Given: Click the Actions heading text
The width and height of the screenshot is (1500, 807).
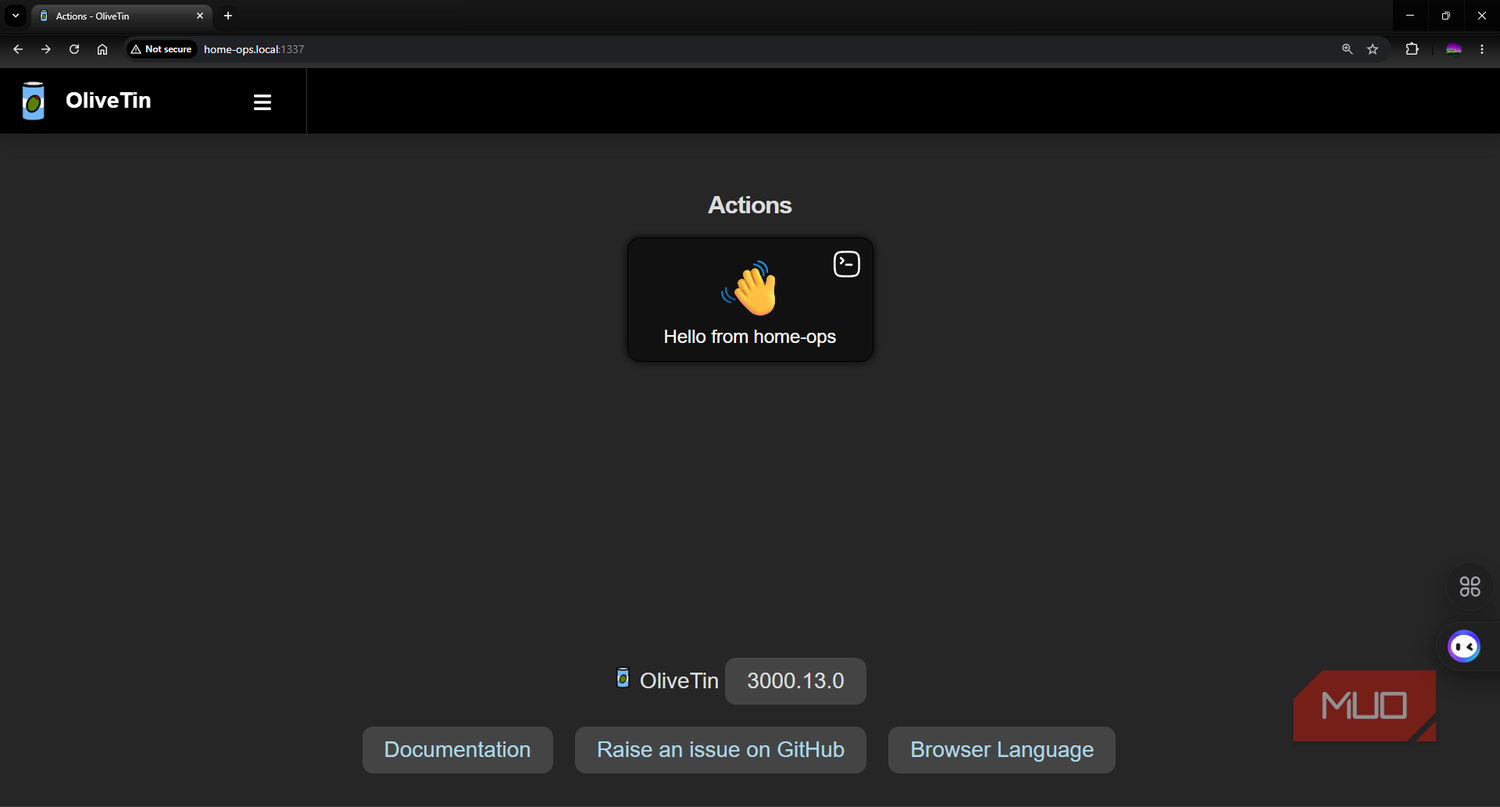Looking at the screenshot, I should [x=750, y=205].
